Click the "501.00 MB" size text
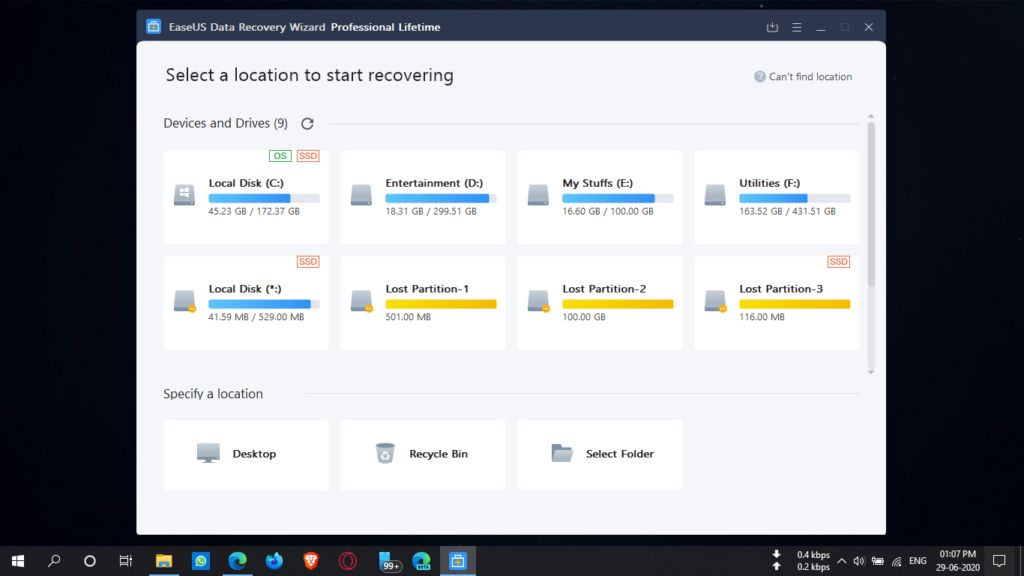The width and height of the screenshot is (1024, 576). click(x=408, y=317)
